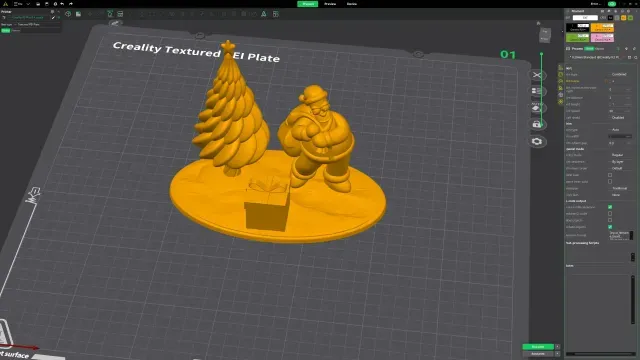Click the Arrange objects toolbar icon
This screenshot has width=640, height=360.
point(120,14)
